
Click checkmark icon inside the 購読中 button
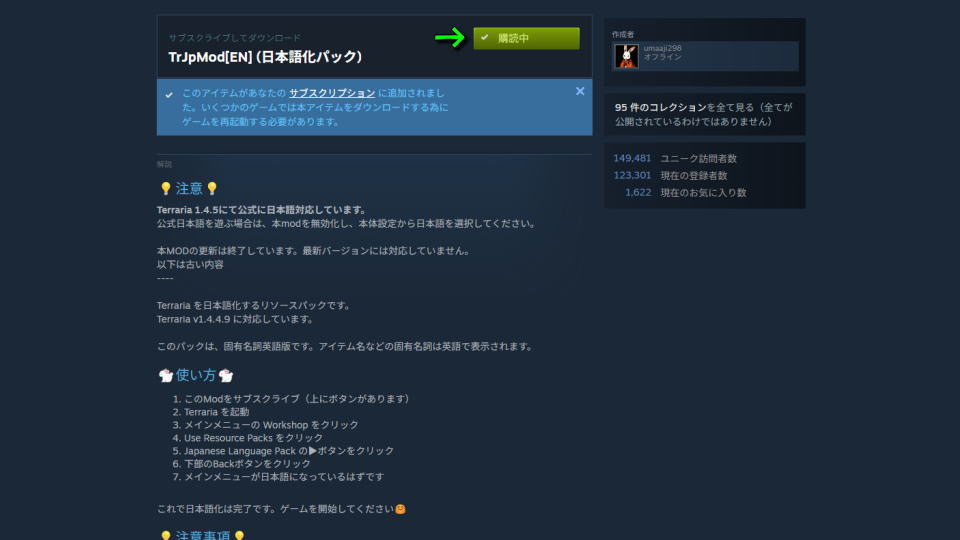(x=485, y=38)
